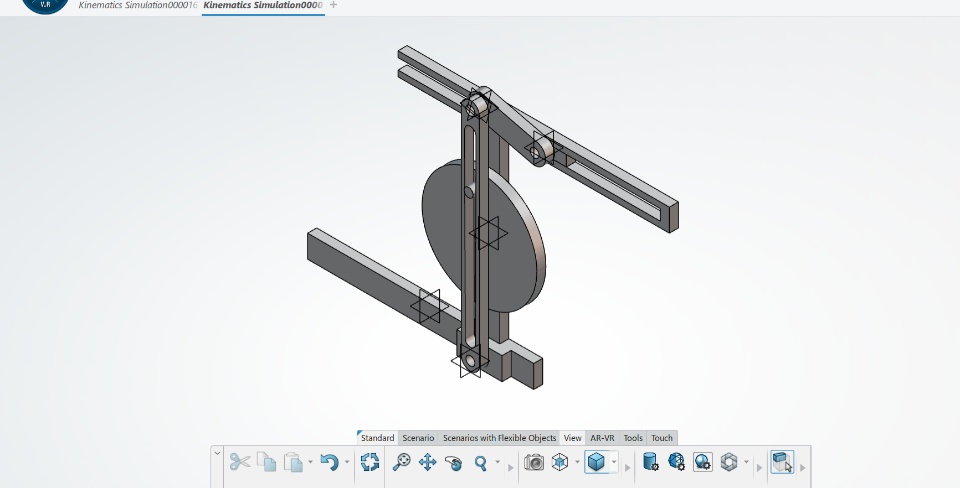Switch to the Scenario tab
This screenshot has width=960, height=488.
(418, 438)
